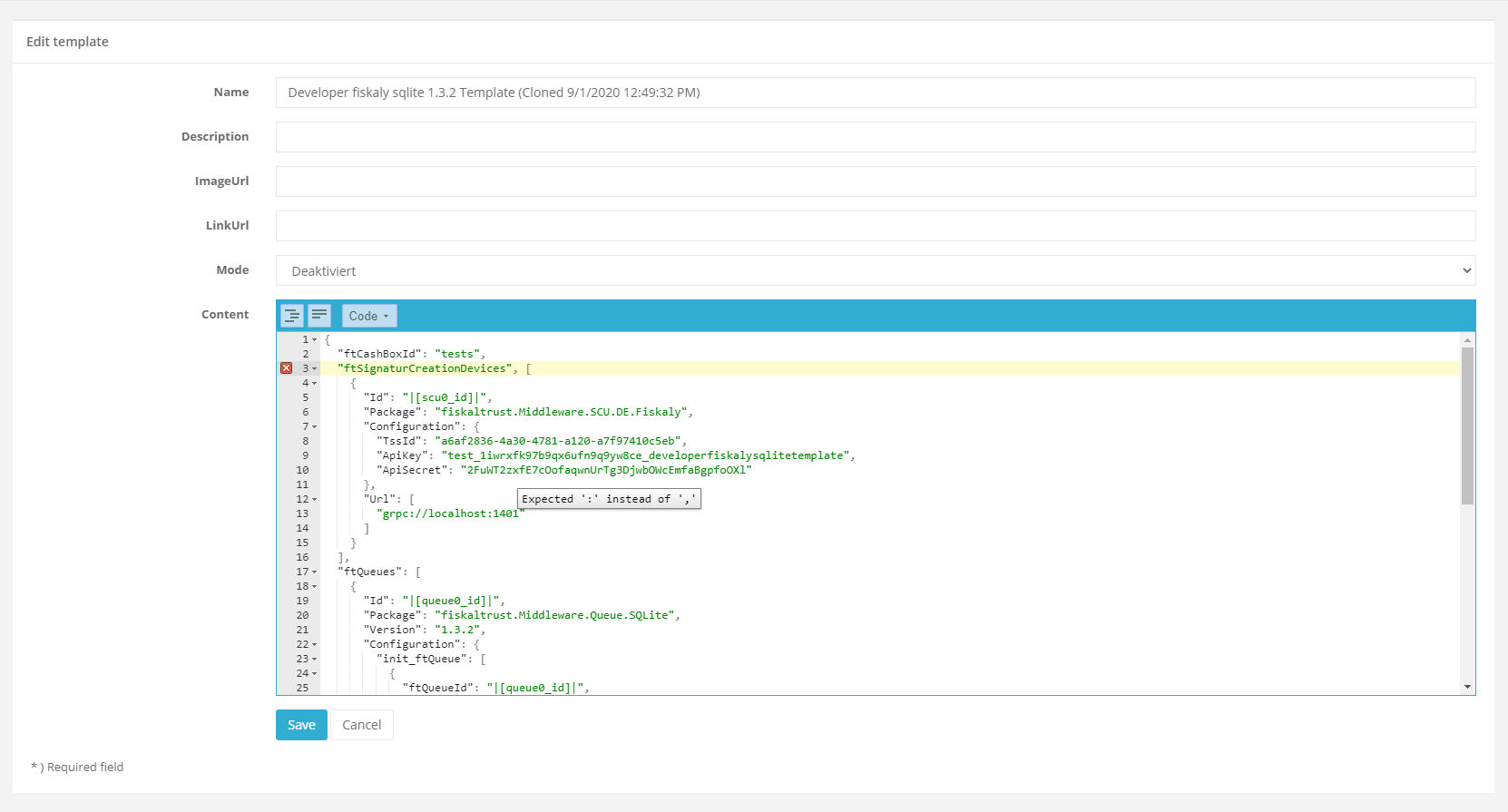The height and width of the screenshot is (812, 1508).
Task: Collapse the ftQueues fold on line 17
Action: pos(315,572)
